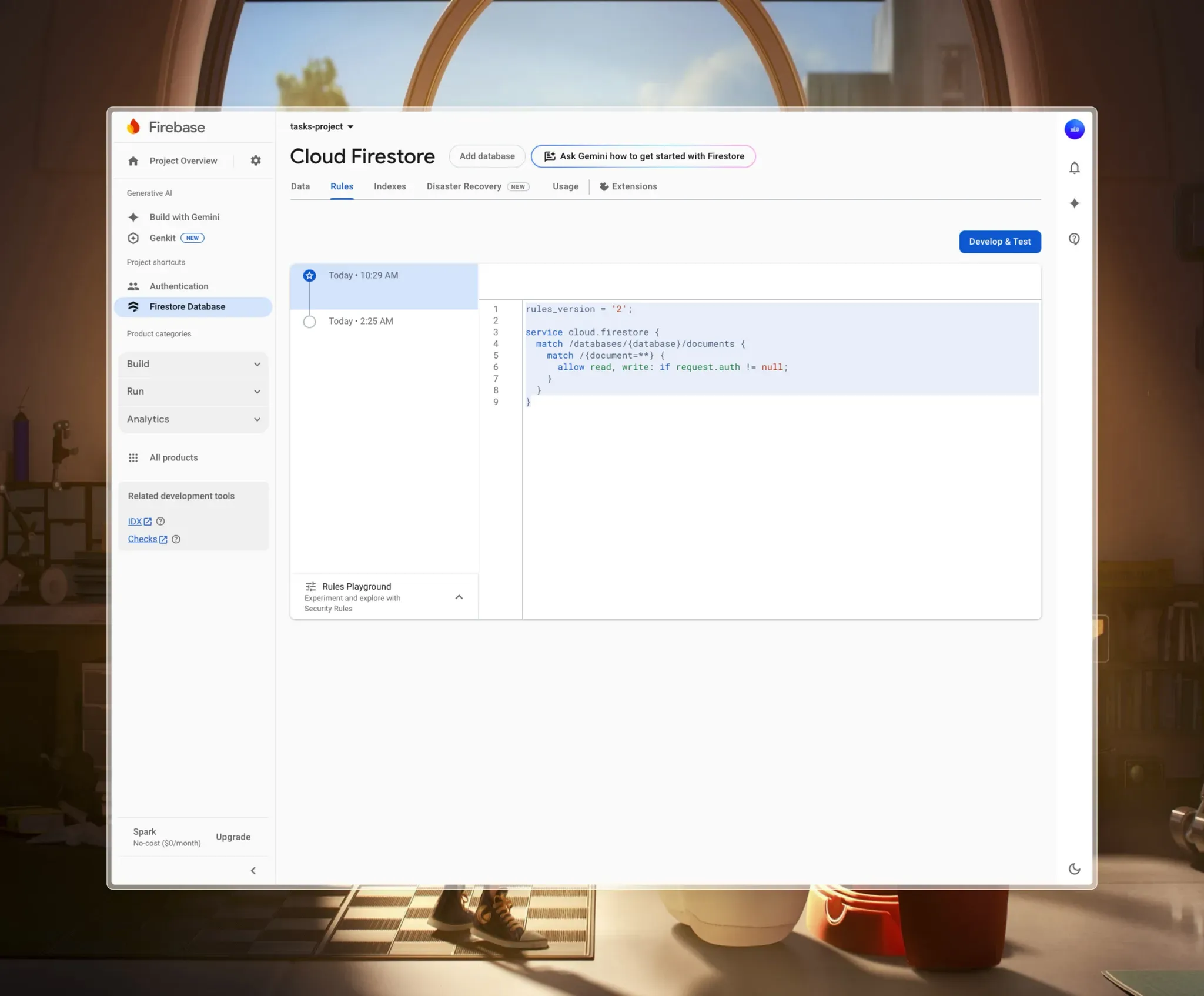1204x996 pixels.
Task: Expand the Build product category
Action: pyautogui.click(x=193, y=364)
